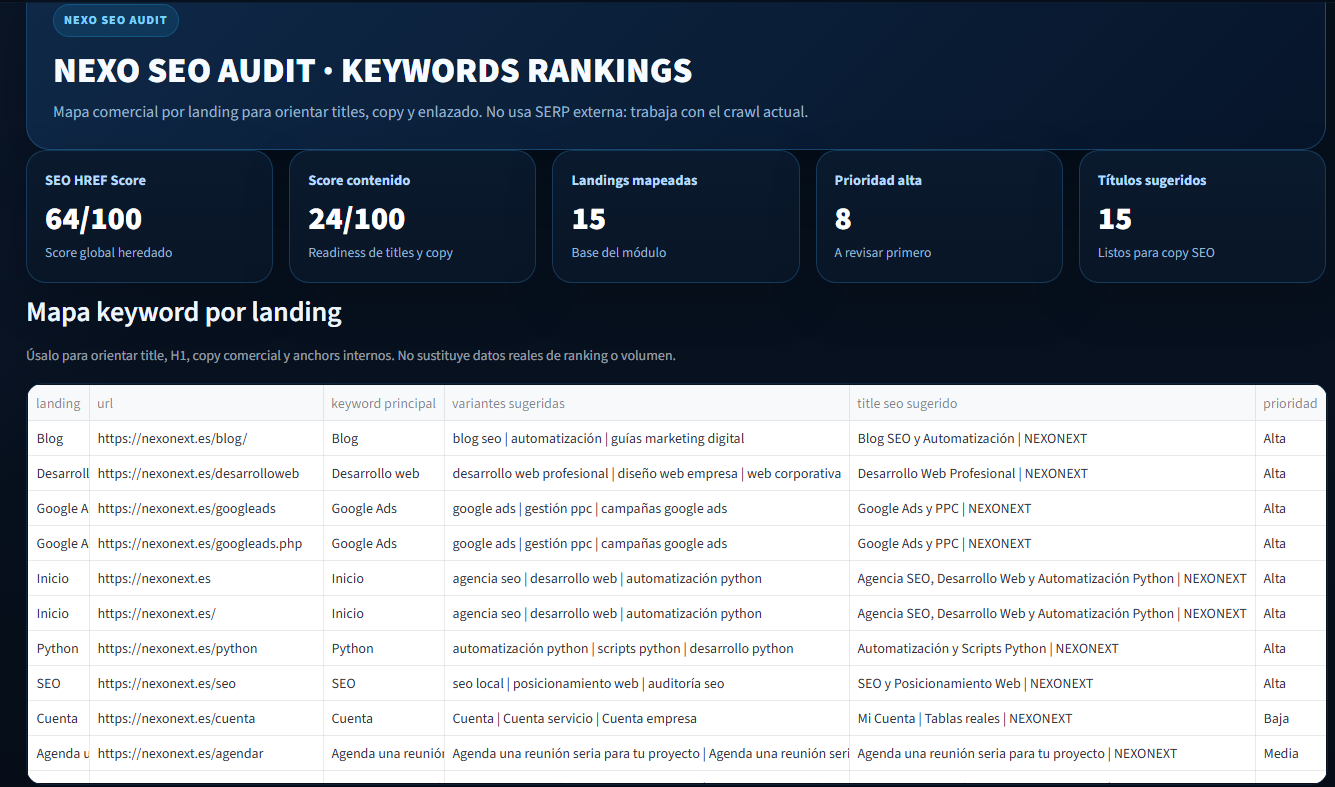Sort by the prioridad column header
1335x787 pixels.
tap(1290, 403)
